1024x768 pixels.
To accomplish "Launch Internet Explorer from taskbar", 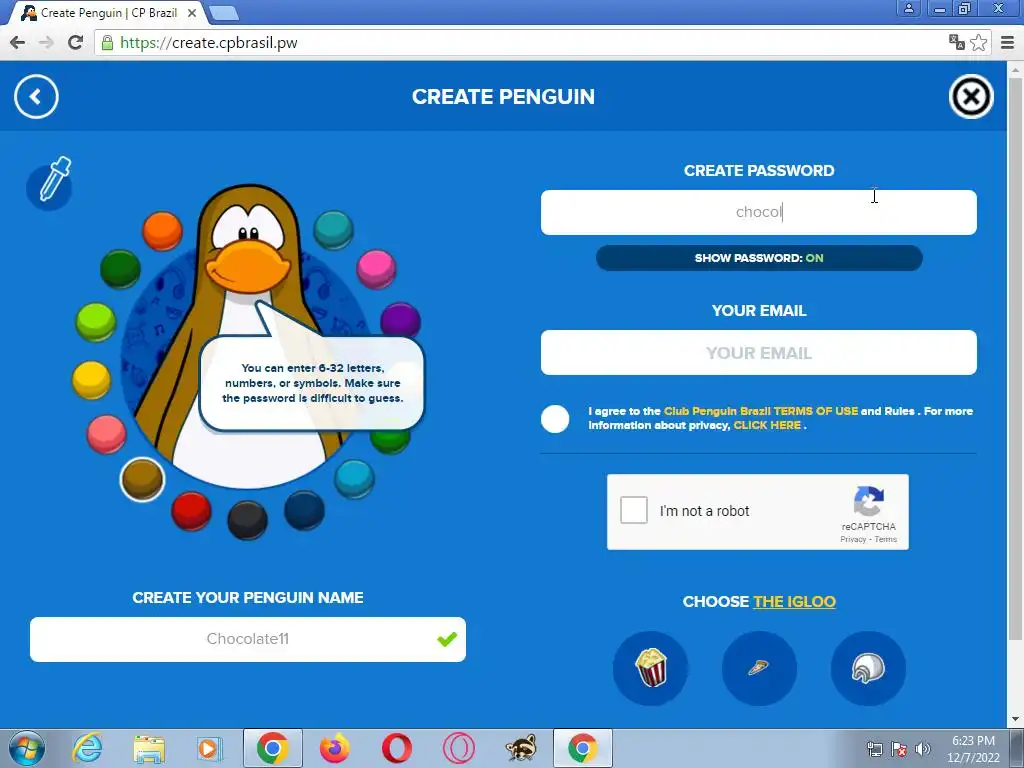I will coord(88,748).
